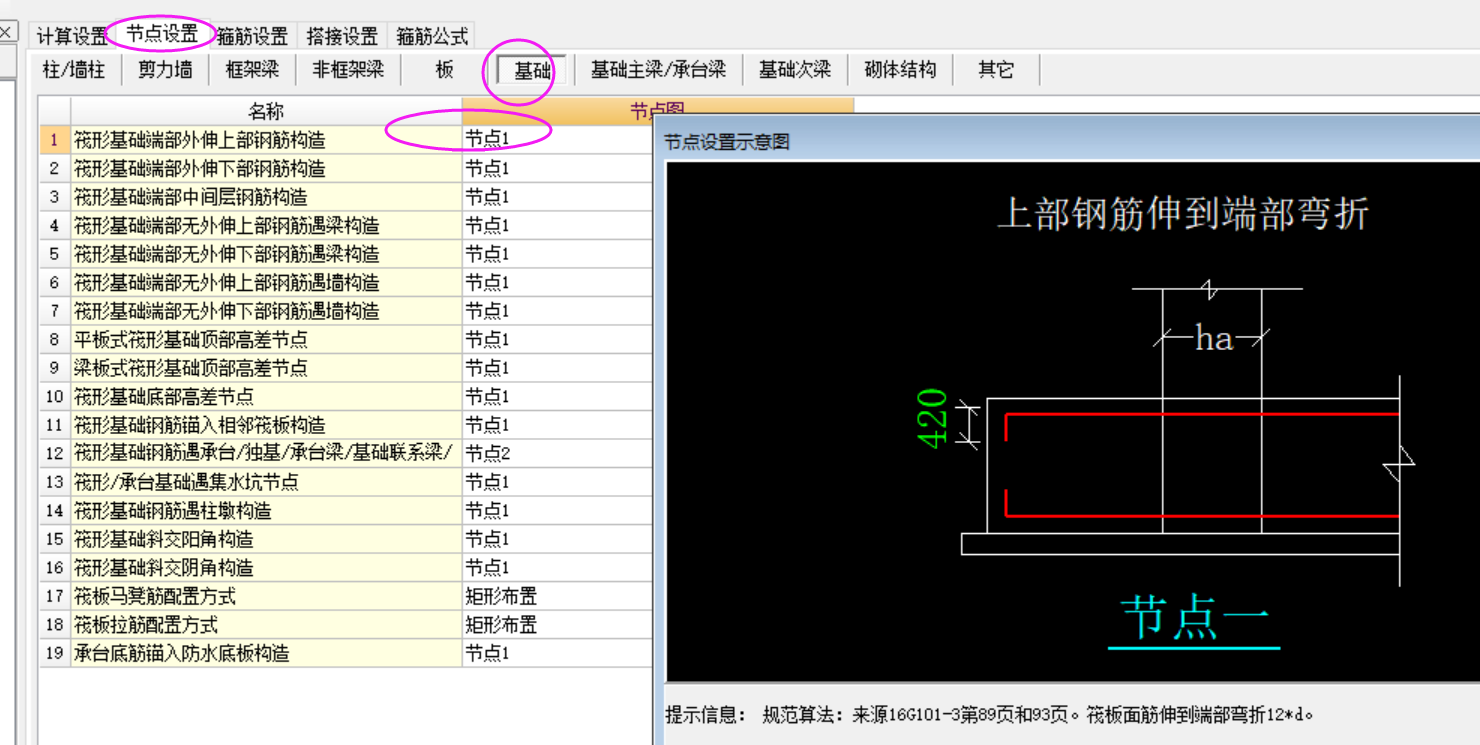Click the 节点设置示意图 panel title
Viewport: 1480px width, 745px height.
point(727,142)
